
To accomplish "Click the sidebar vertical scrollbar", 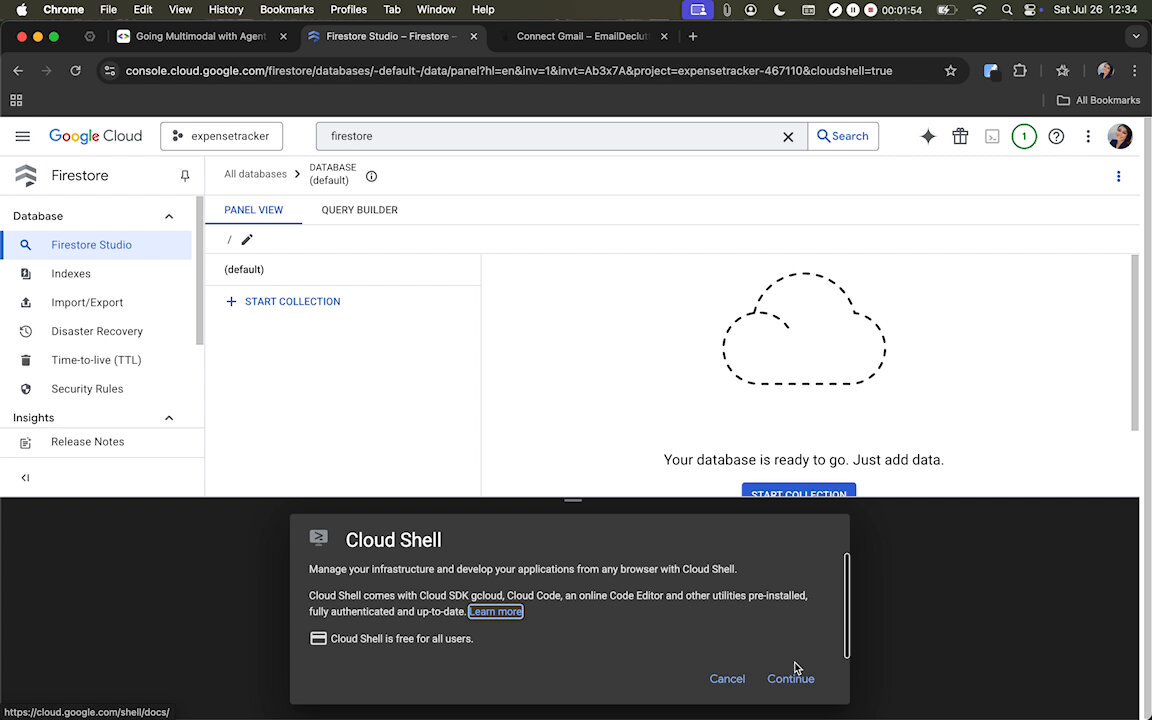I will click(199, 270).
